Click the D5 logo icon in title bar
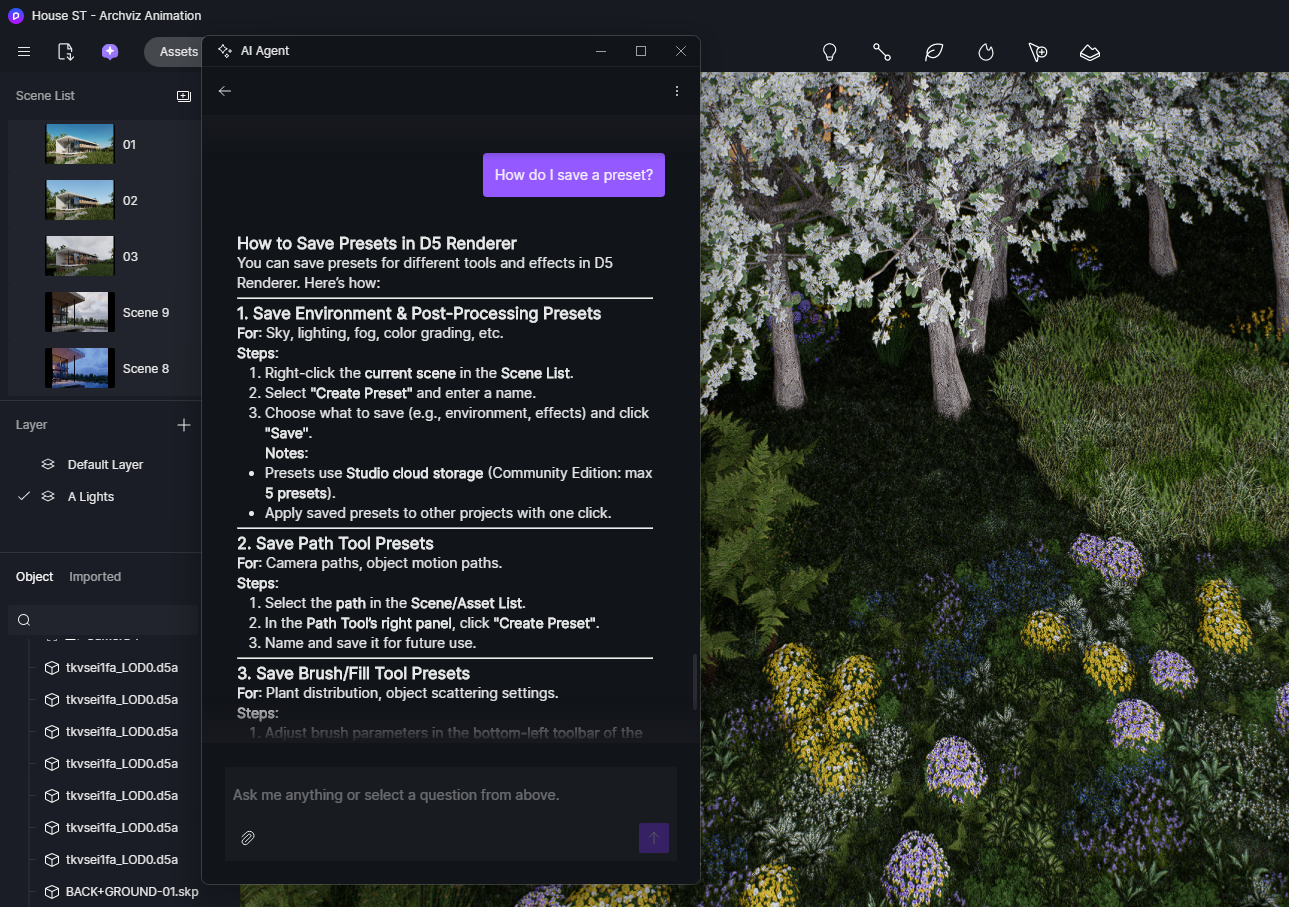The height and width of the screenshot is (907, 1289). pos(16,16)
